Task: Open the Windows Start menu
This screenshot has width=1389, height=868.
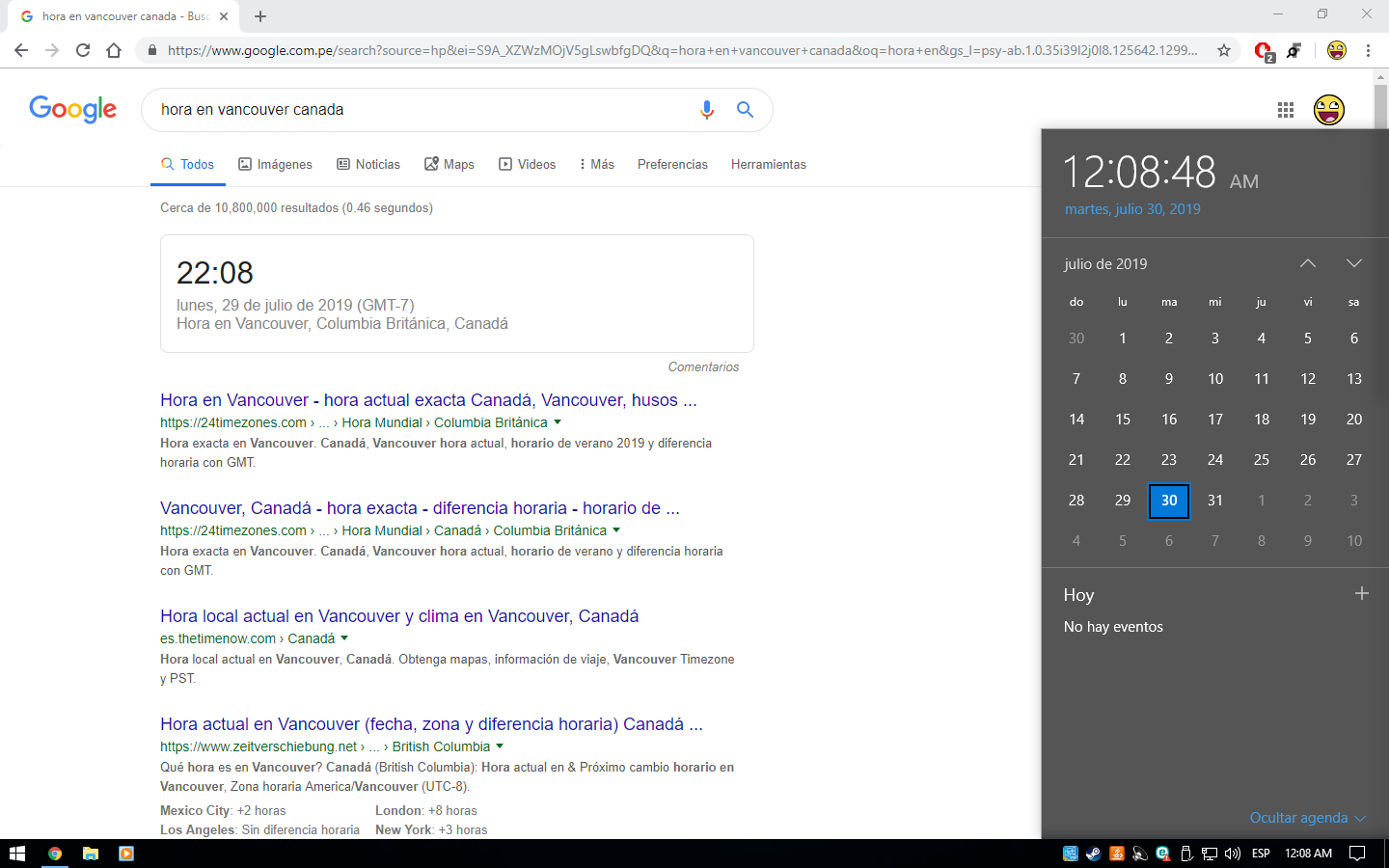Action: [x=16, y=854]
